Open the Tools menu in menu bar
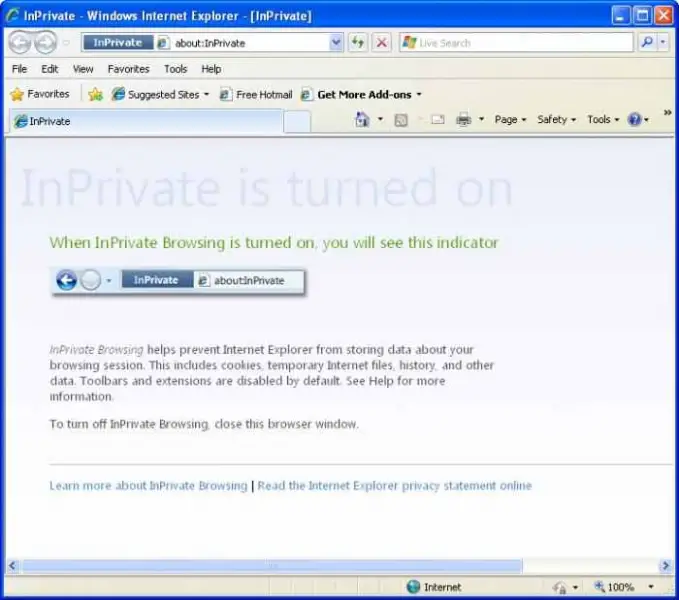 coord(175,69)
